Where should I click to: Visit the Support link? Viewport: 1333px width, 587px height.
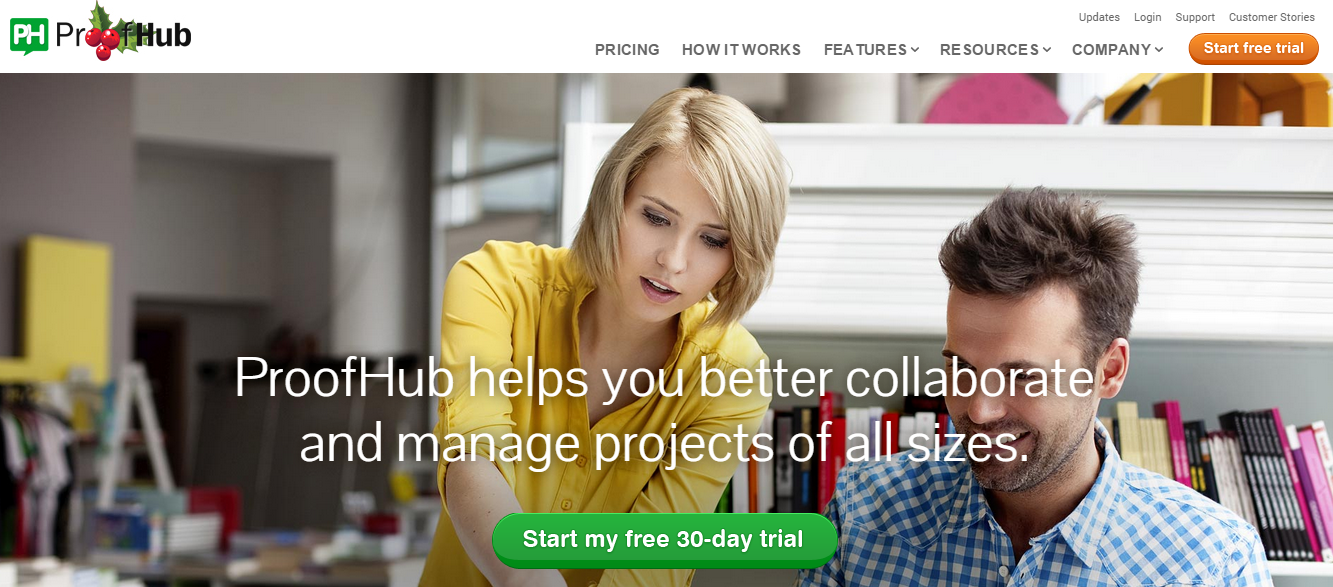[1195, 17]
